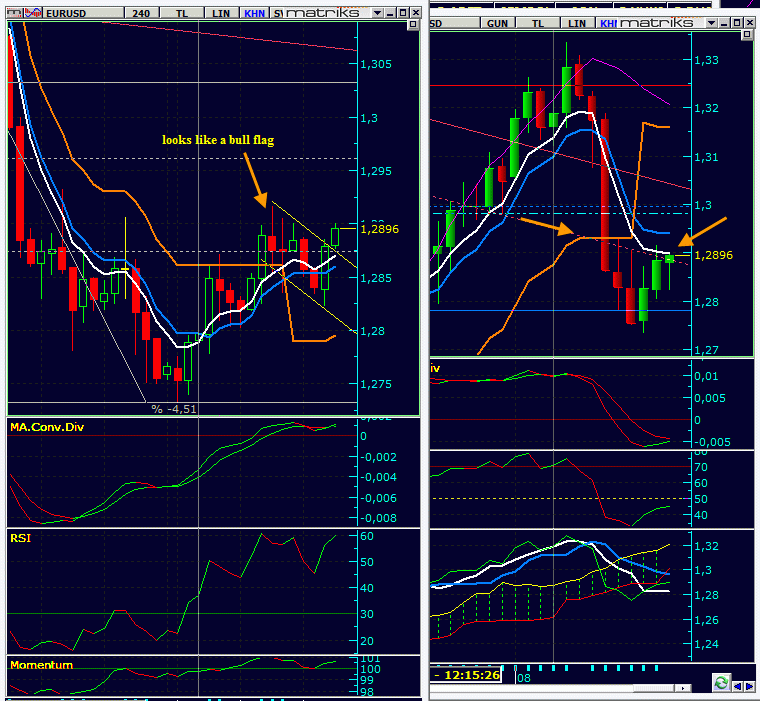Open the 240 timeframe selector
Screen dimensions: 760x701
[x=142, y=13]
